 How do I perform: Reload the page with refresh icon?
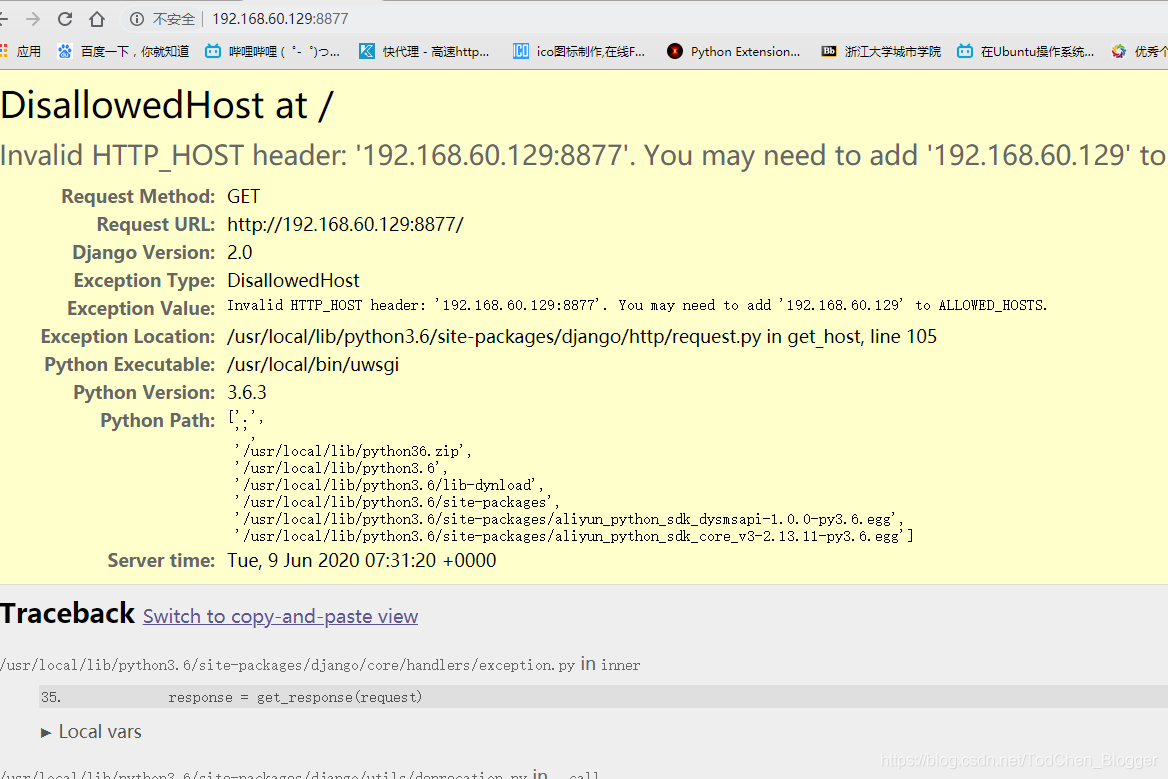tap(65, 19)
